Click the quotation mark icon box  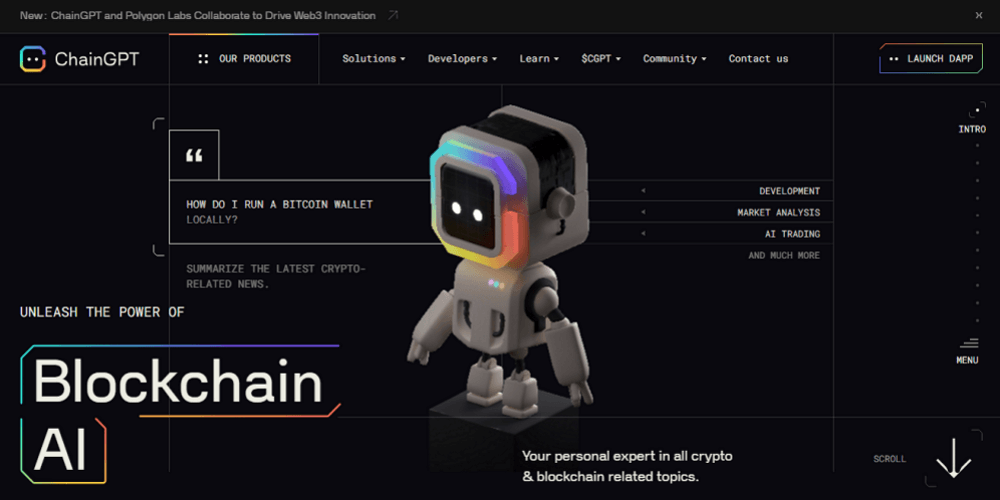click(194, 154)
